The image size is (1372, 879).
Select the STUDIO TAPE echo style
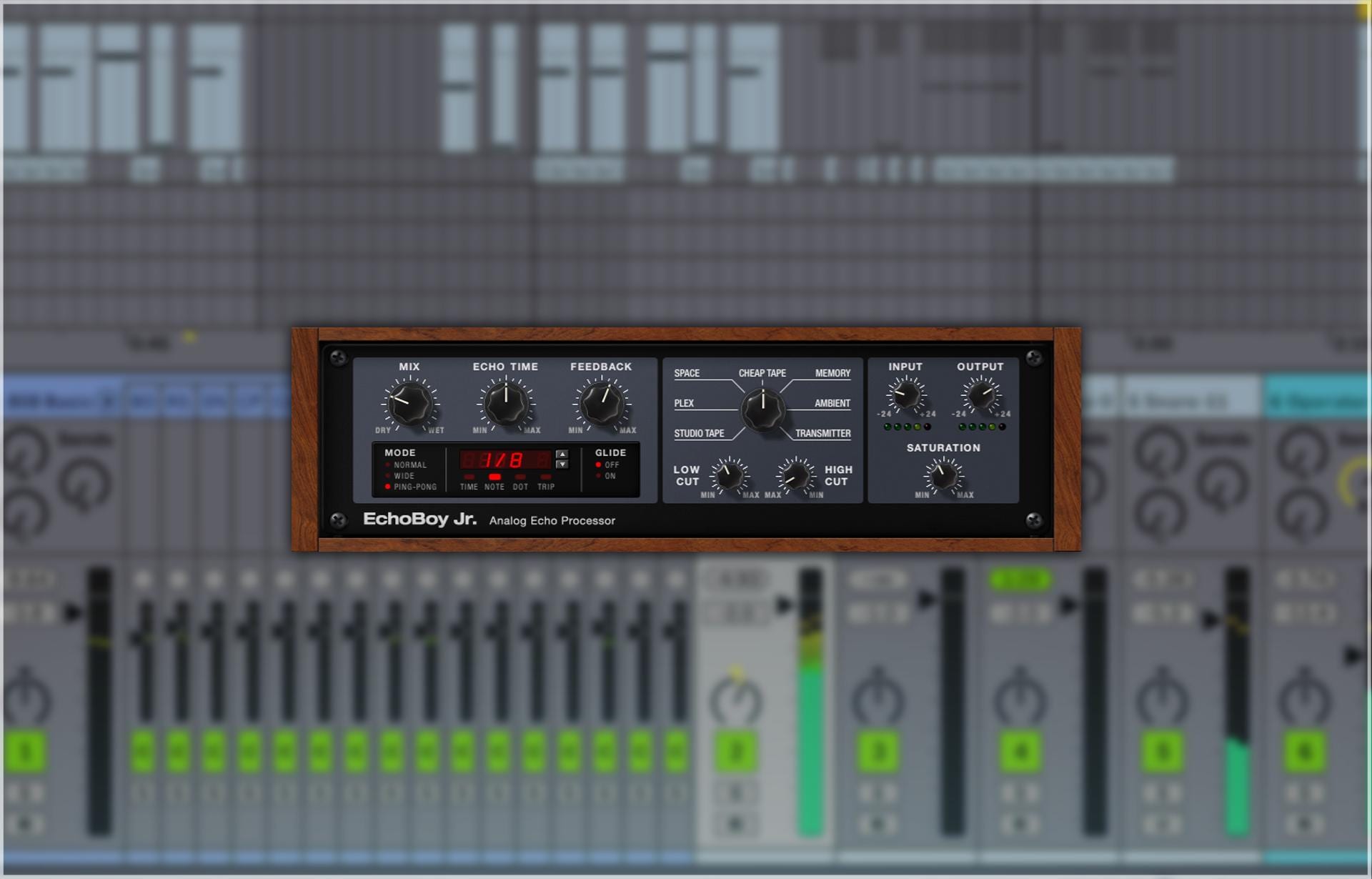(x=699, y=433)
